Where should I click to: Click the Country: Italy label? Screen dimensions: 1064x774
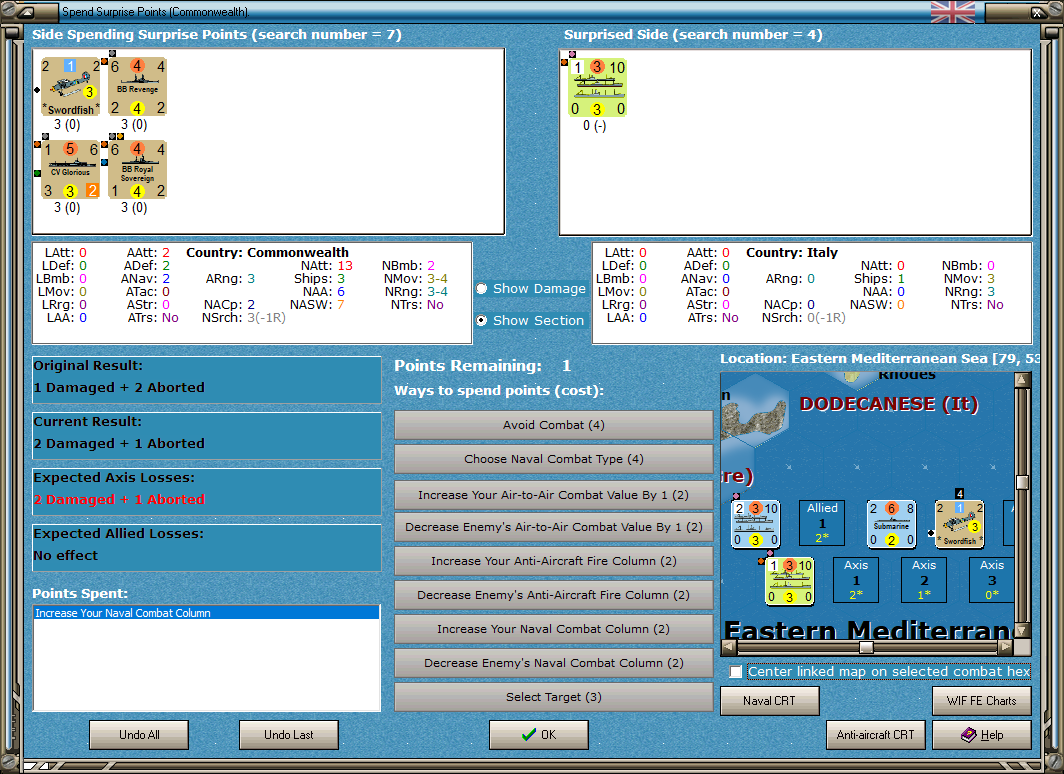point(792,252)
